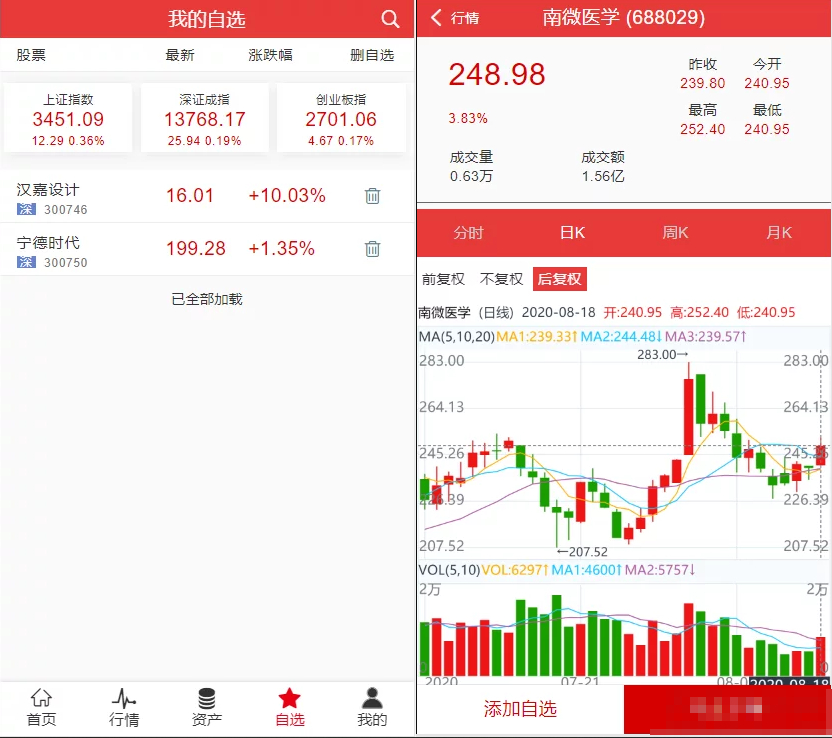
Task: Delete 汉嘉设计 using trash icon
Action: (x=372, y=196)
